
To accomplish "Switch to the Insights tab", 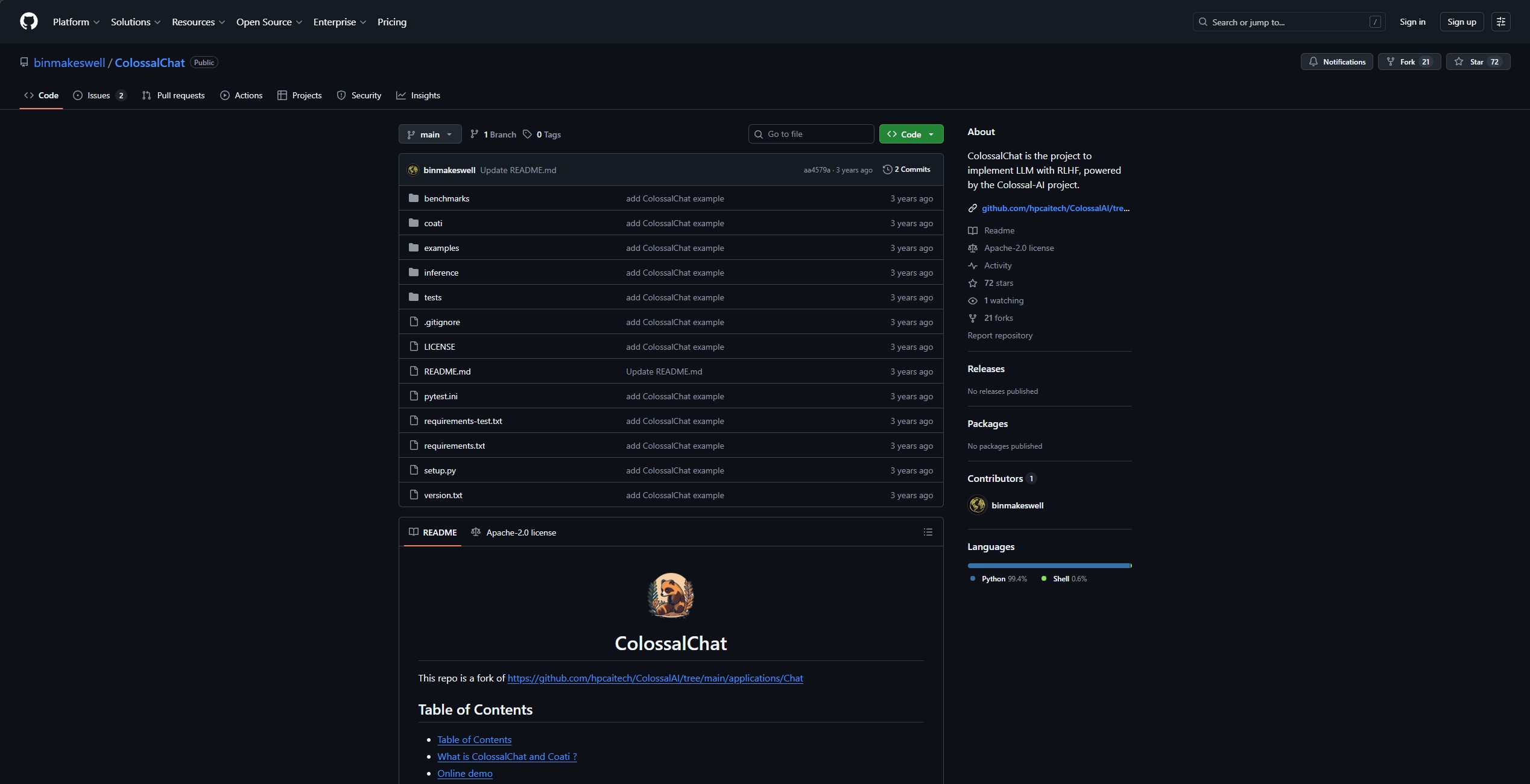I will (418, 95).
